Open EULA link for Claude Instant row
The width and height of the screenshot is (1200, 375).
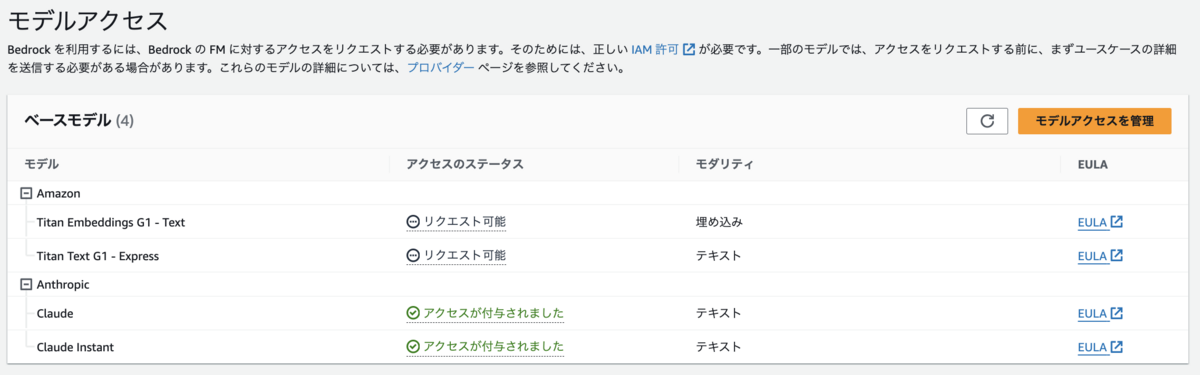pos(1100,347)
